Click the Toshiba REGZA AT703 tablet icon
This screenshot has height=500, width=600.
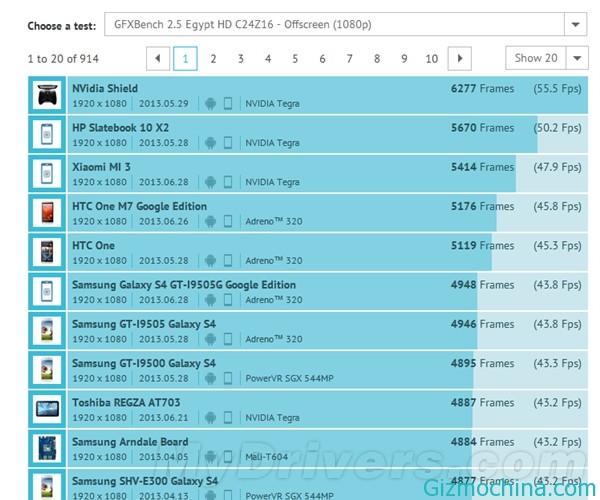point(47,409)
